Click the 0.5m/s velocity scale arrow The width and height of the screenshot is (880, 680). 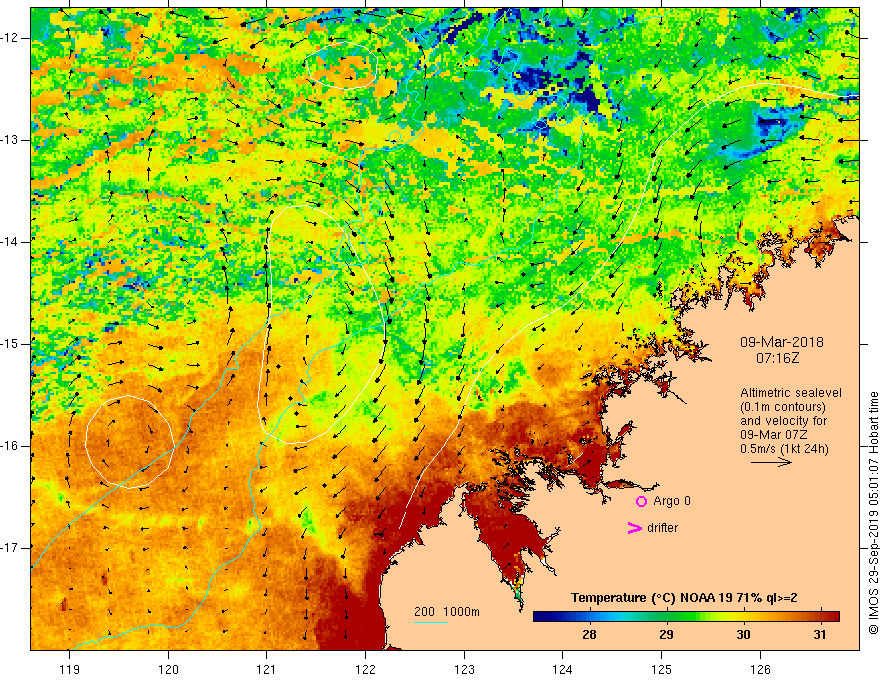click(771, 462)
